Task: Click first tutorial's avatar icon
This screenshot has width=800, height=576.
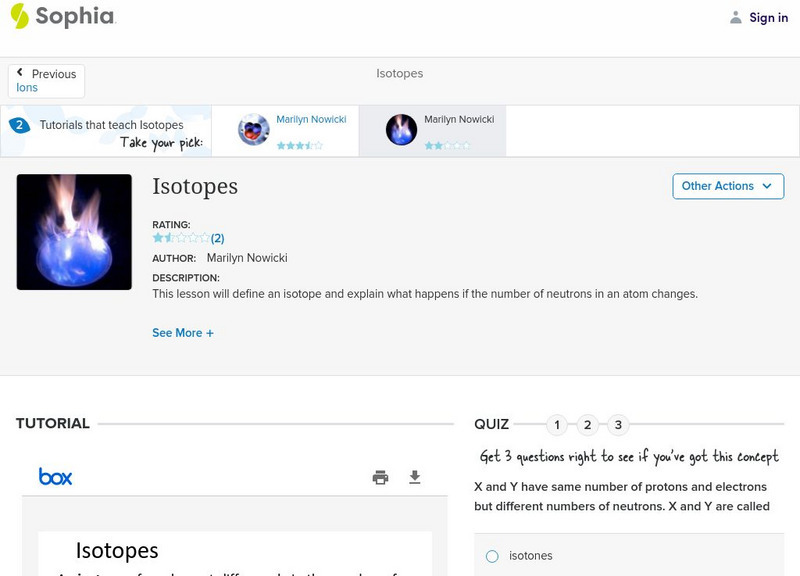Action: 254,130
